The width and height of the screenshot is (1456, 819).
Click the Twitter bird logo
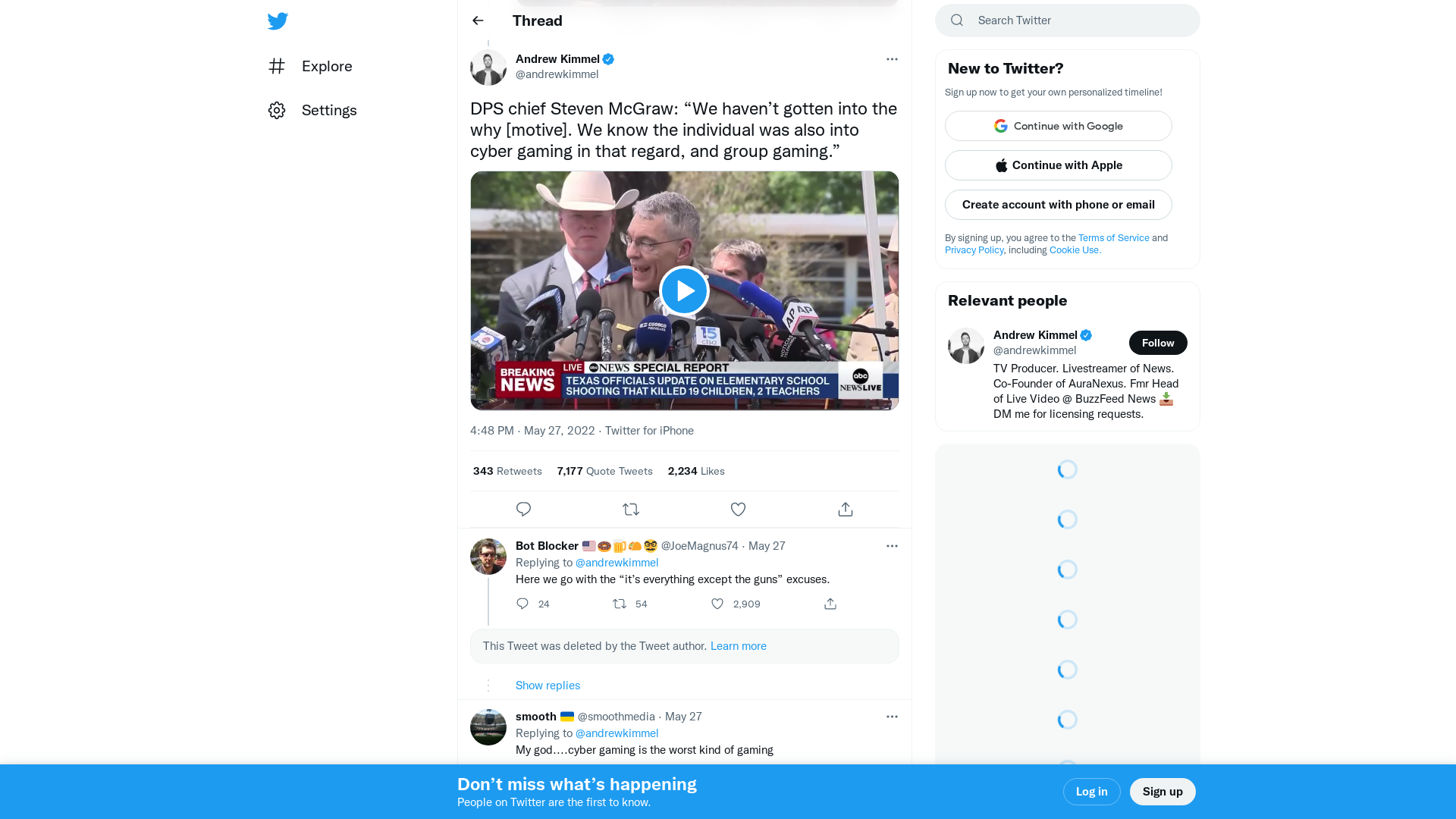[278, 20]
